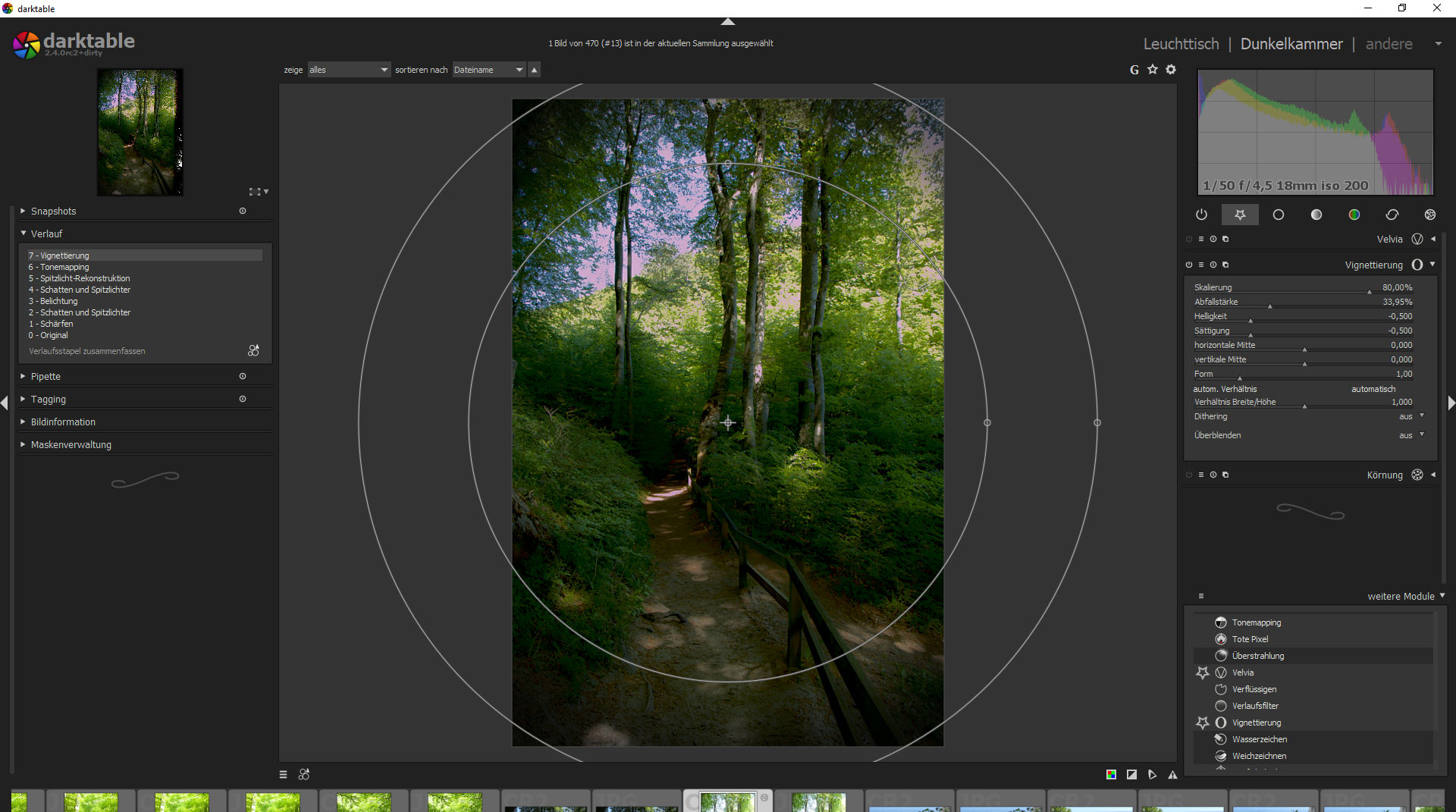1456x812 pixels.
Task: Reset Vignettierung module parameters
Action: pos(1213,265)
